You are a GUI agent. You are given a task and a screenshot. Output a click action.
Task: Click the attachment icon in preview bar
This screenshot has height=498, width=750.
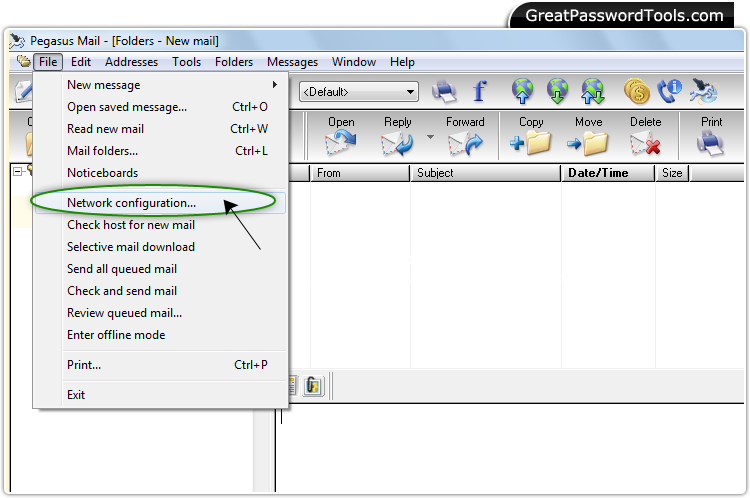(x=313, y=386)
